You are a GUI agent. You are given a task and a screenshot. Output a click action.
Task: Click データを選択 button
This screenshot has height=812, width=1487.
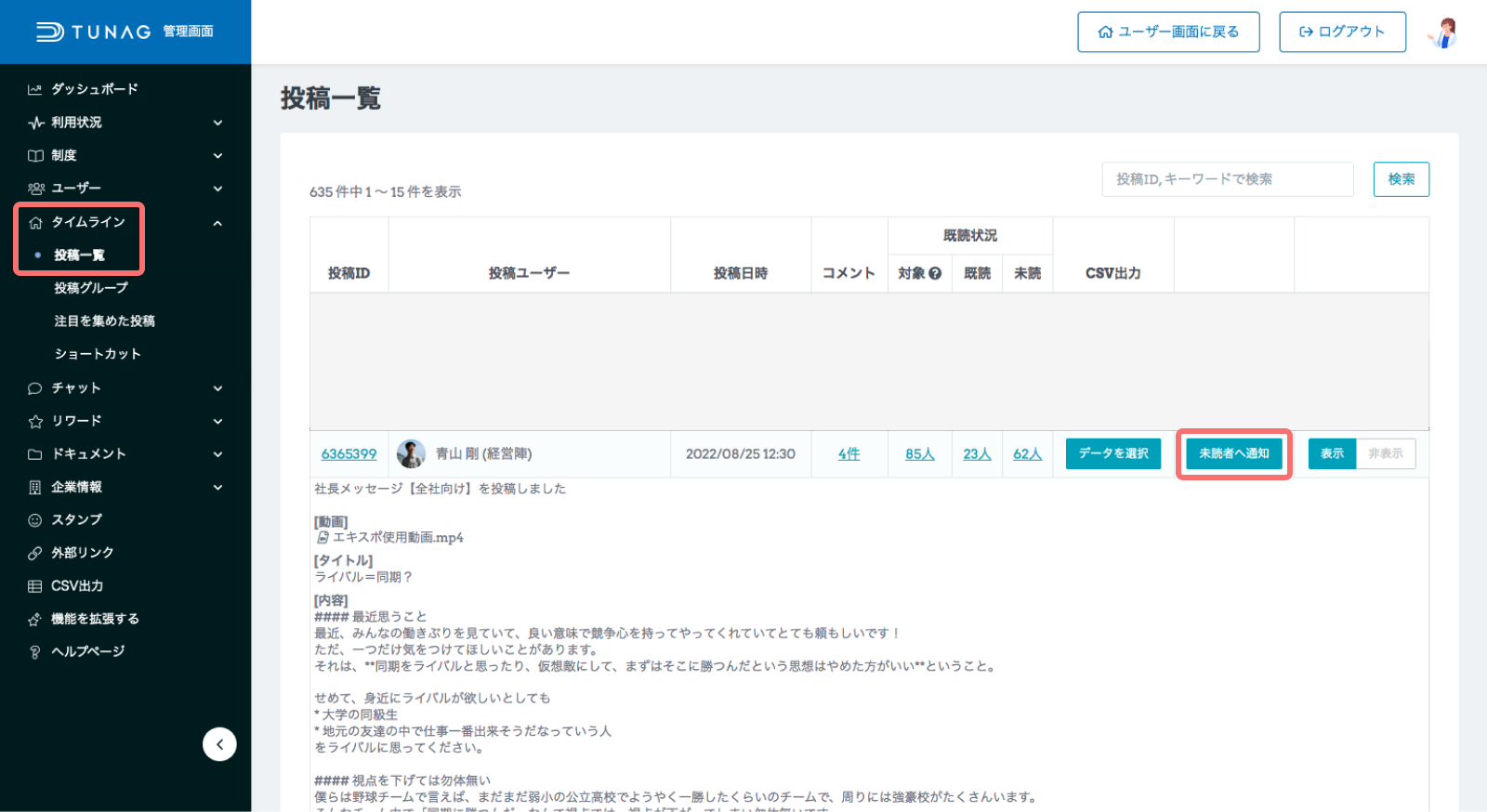(1112, 453)
